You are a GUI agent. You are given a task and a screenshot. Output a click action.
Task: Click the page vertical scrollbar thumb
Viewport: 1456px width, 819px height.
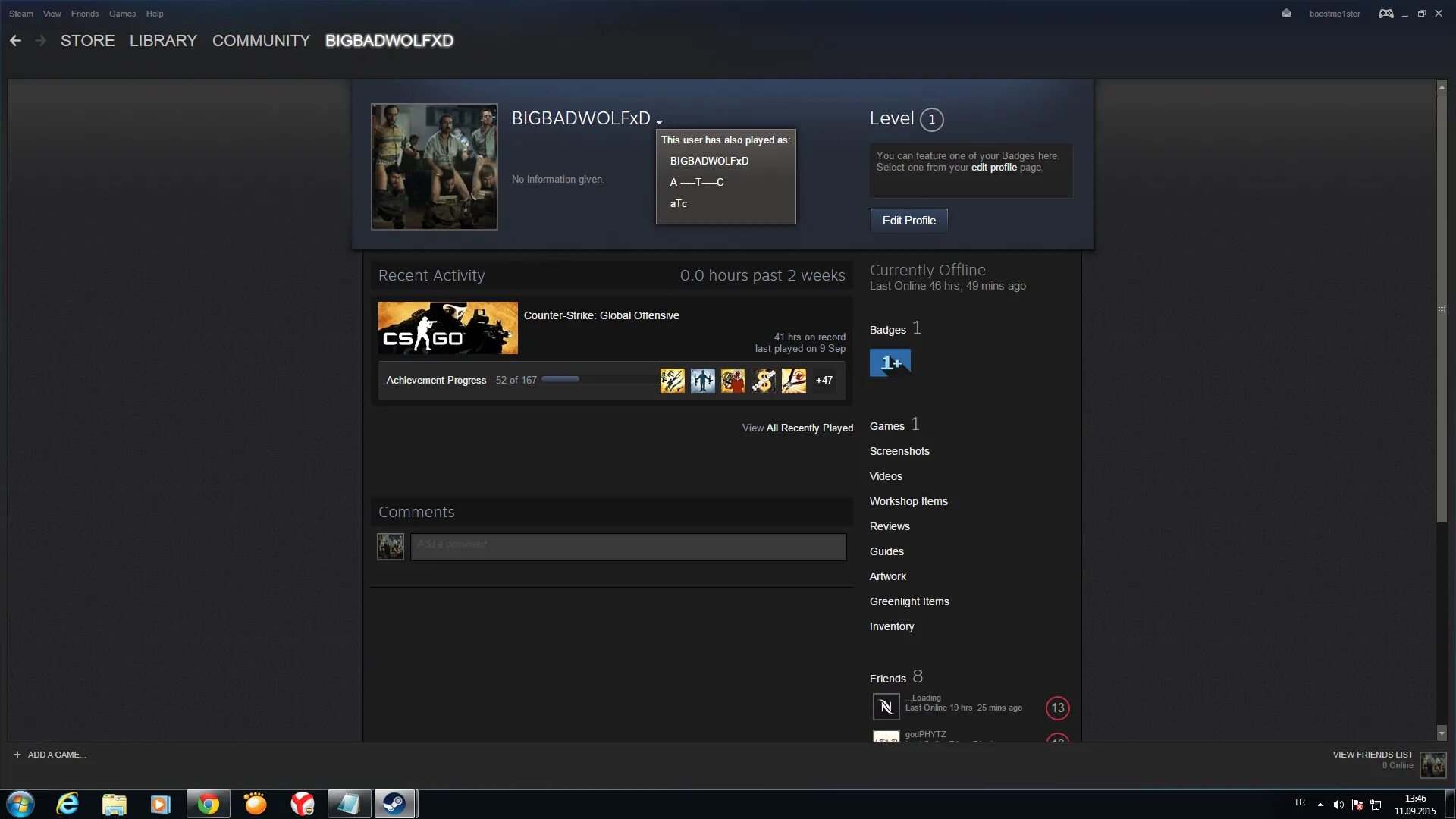point(1442,309)
